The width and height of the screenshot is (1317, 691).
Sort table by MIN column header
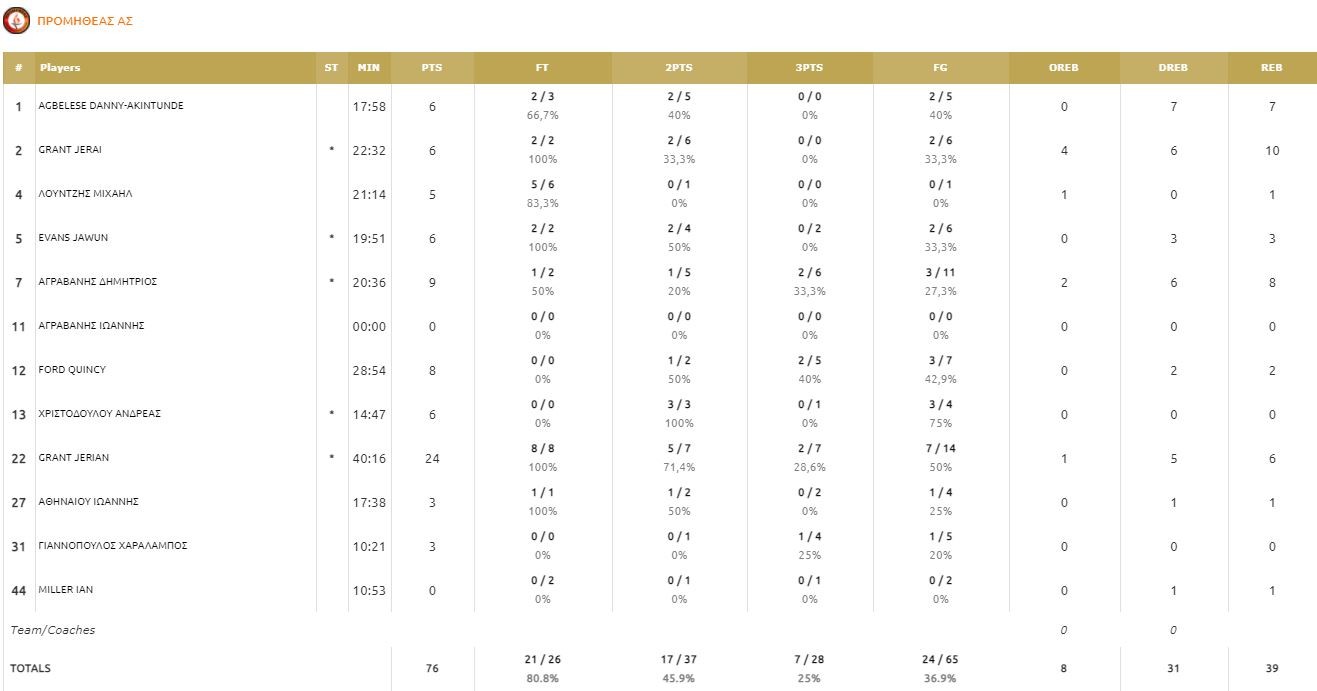point(368,68)
